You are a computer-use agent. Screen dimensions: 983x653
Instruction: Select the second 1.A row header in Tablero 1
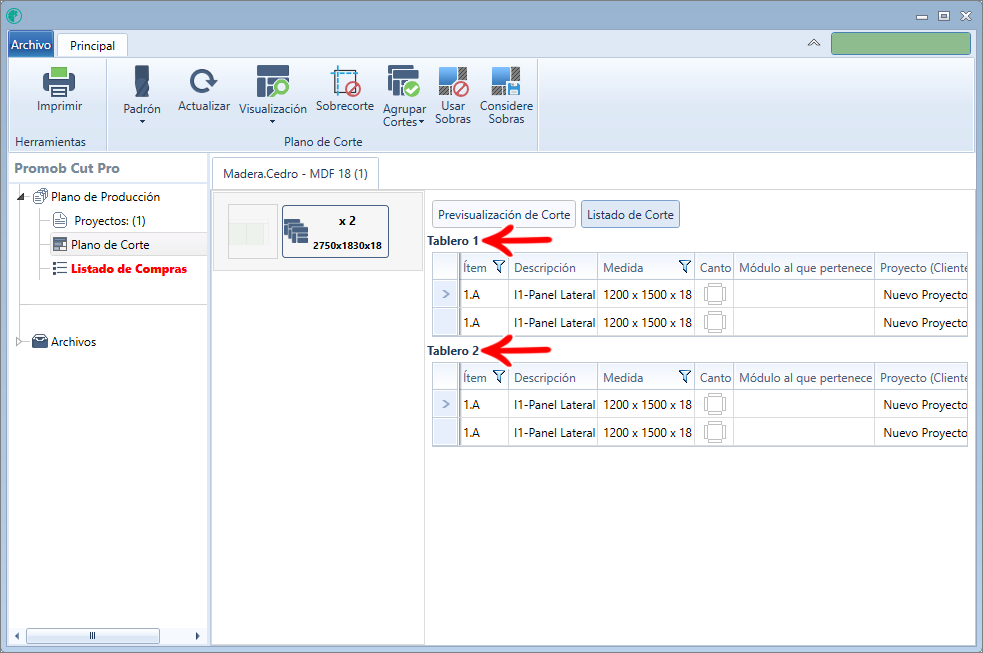tap(446, 322)
